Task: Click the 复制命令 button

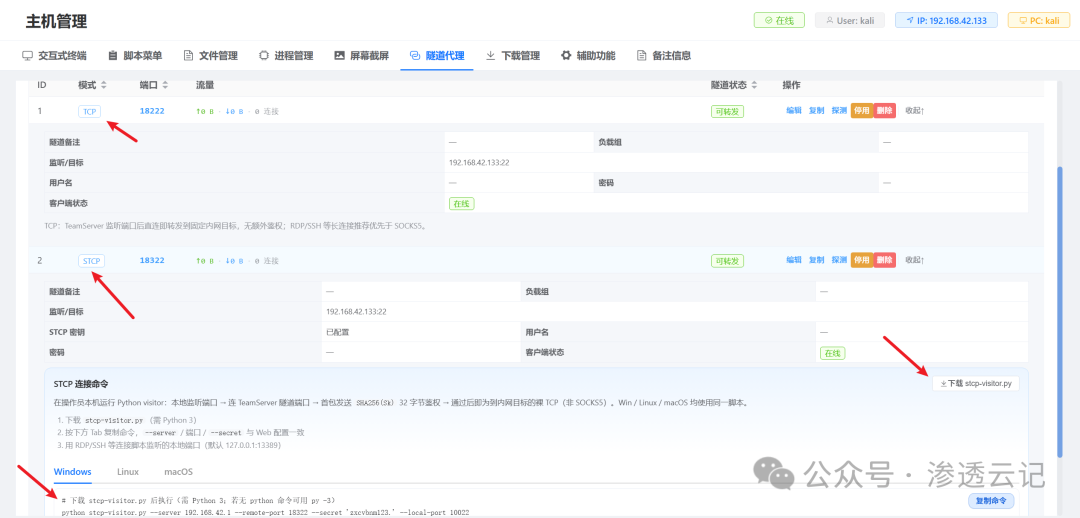Action: click(991, 500)
